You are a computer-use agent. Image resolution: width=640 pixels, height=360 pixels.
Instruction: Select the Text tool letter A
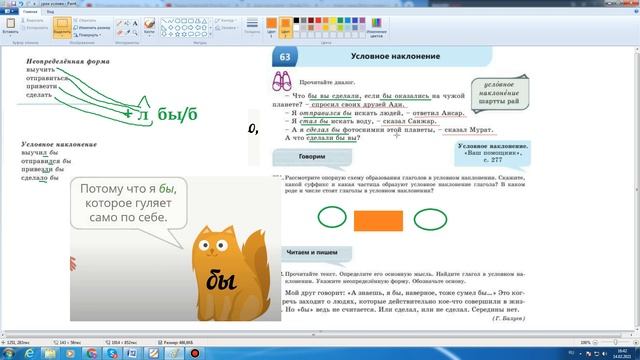(135, 23)
